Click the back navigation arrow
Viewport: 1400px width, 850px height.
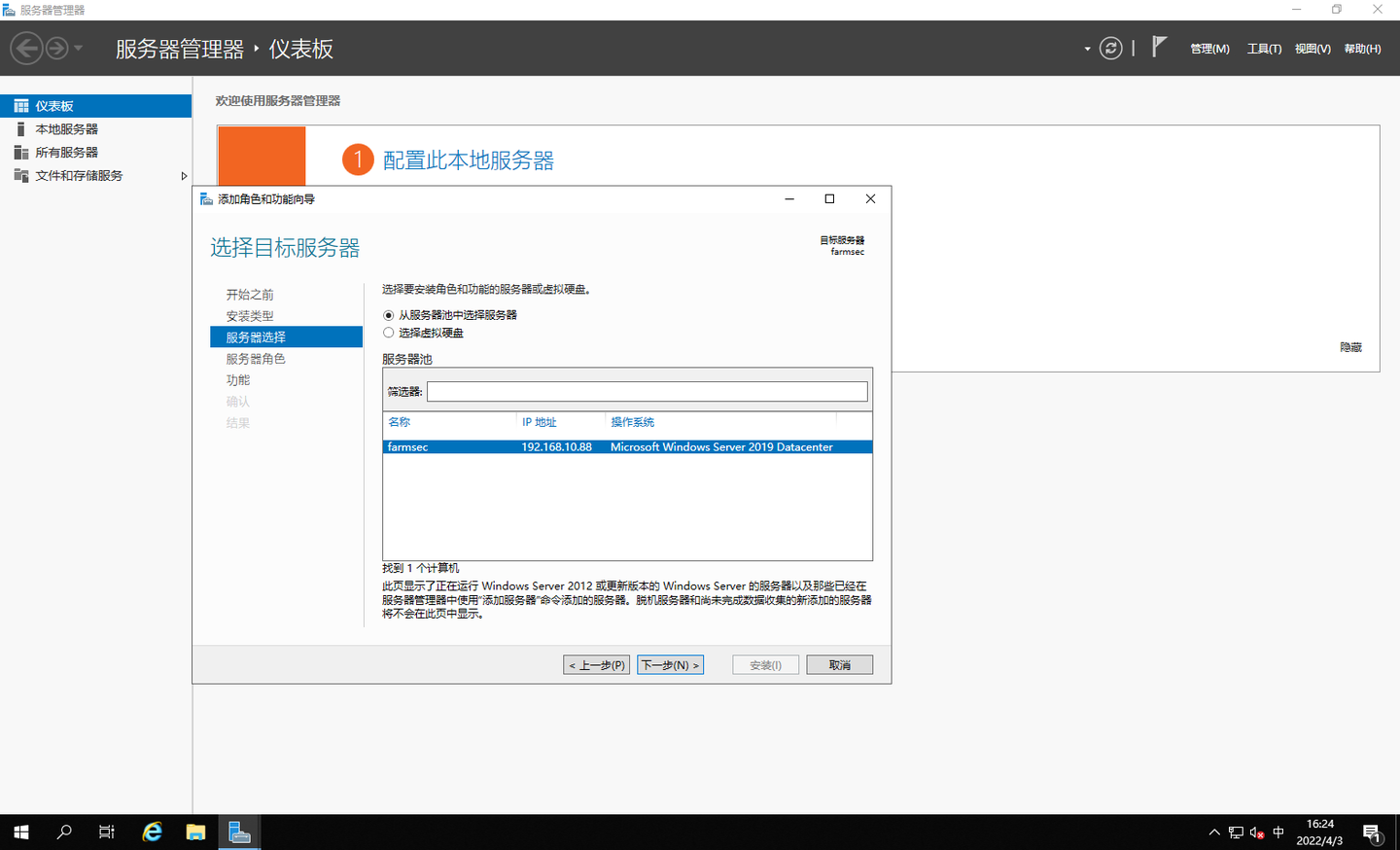27,48
